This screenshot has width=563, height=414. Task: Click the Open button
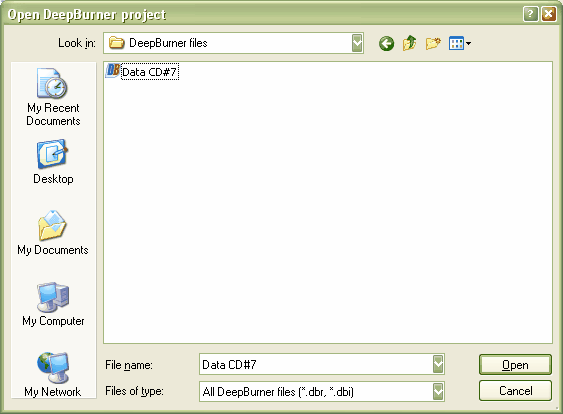[515, 364]
